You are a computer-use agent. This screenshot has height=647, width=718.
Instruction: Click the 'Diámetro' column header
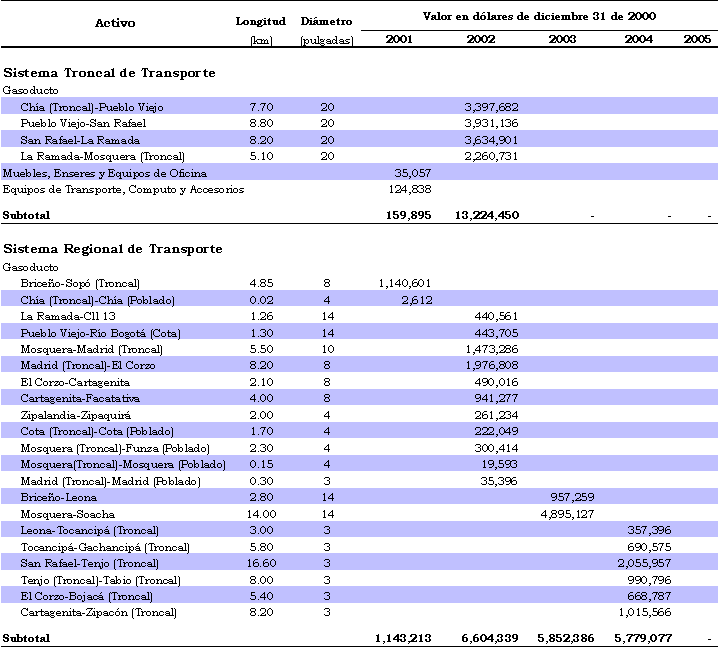coord(326,21)
